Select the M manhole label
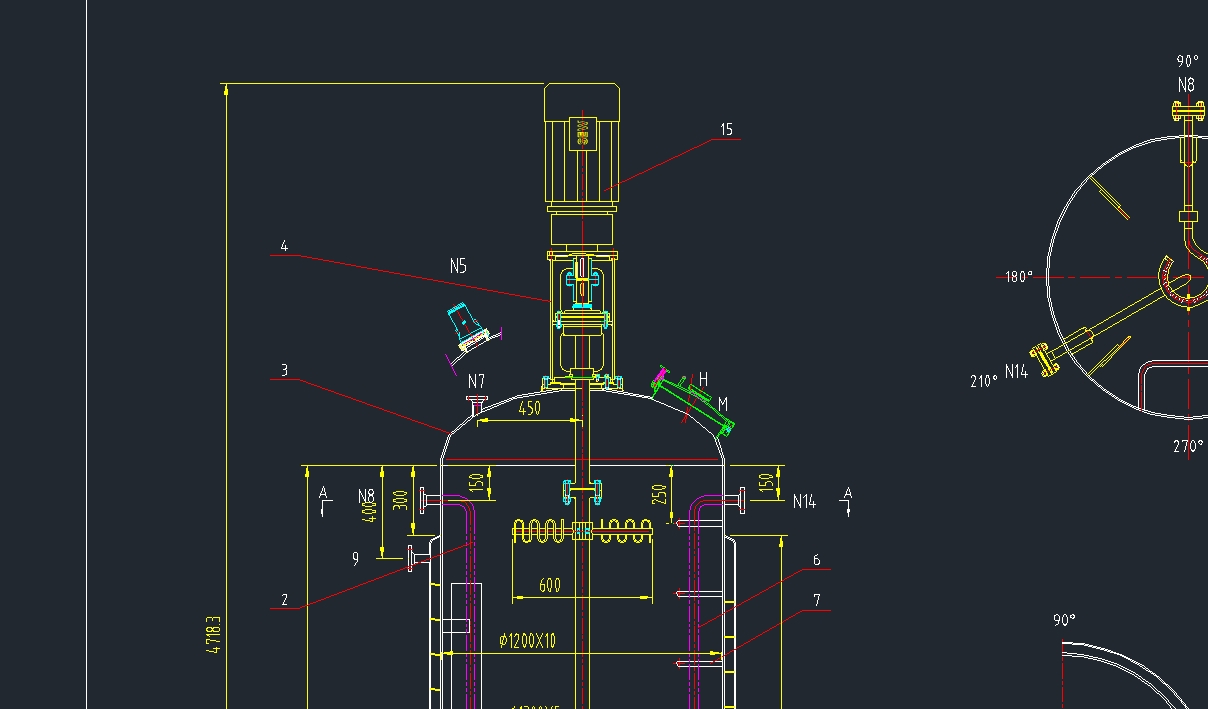This screenshot has width=1208, height=709. coord(722,404)
